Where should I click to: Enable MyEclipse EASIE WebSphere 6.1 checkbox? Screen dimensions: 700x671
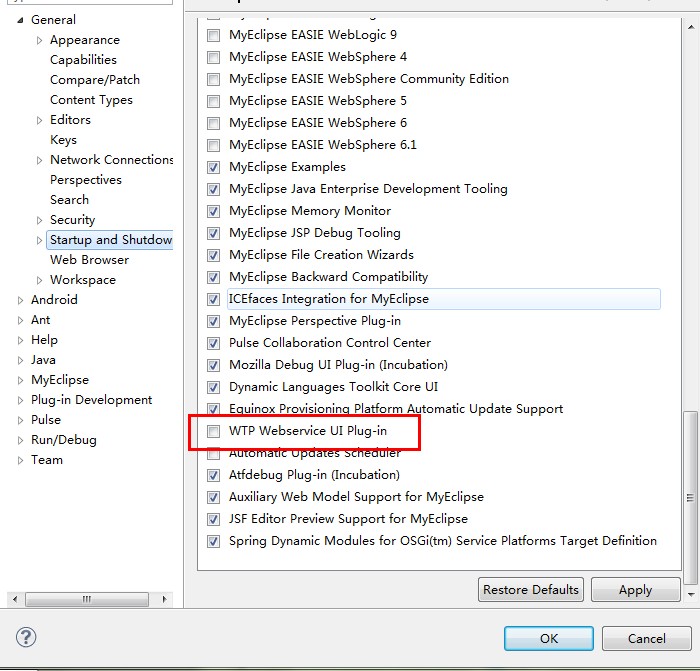tap(213, 145)
